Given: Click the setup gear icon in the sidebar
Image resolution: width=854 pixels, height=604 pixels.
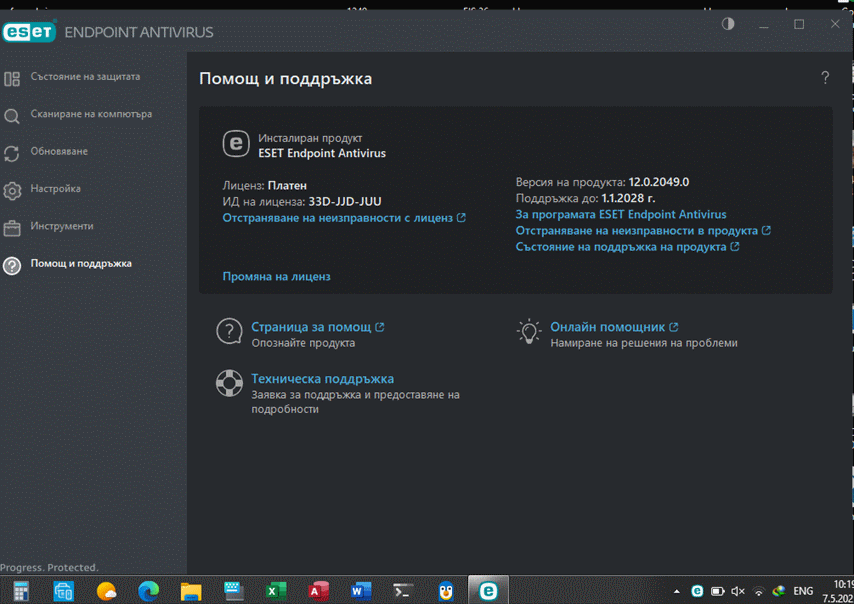Looking at the screenshot, I should 12,191.
